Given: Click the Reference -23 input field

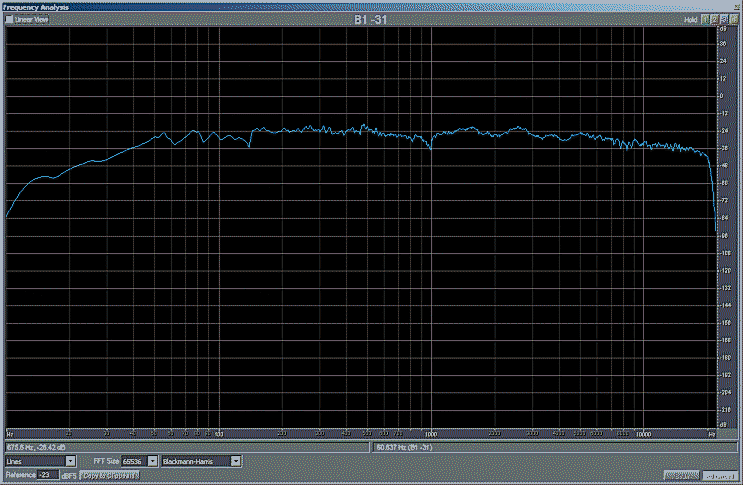Looking at the screenshot, I should coord(48,475).
